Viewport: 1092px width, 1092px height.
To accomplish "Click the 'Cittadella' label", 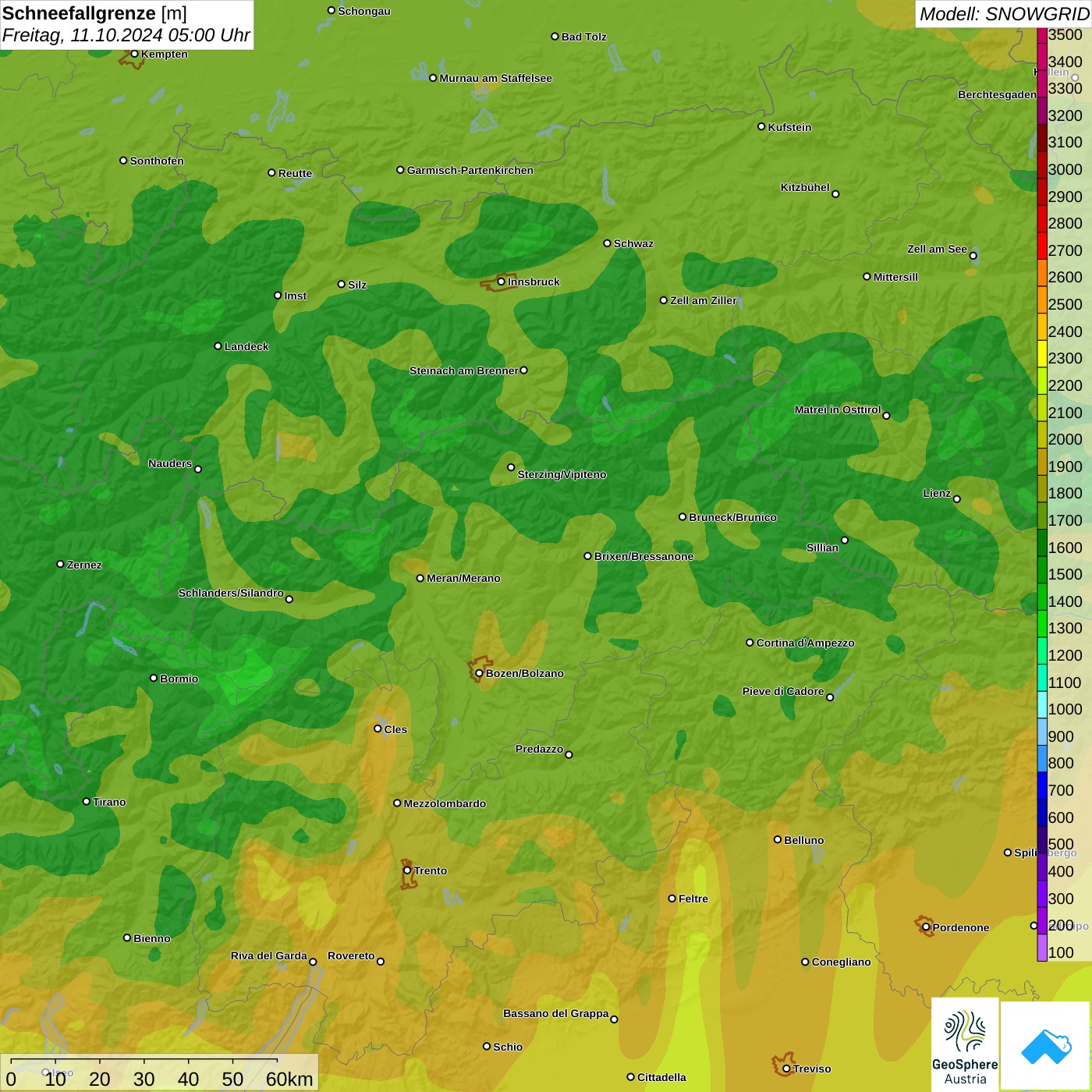I will [661, 1077].
